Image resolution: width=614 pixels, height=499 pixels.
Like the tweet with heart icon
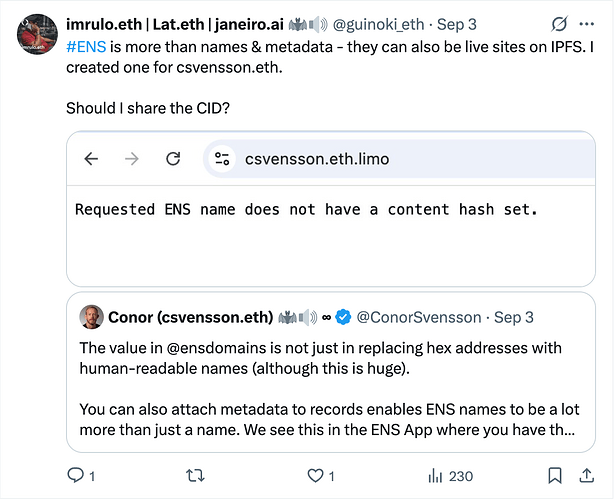click(x=315, y=476)
